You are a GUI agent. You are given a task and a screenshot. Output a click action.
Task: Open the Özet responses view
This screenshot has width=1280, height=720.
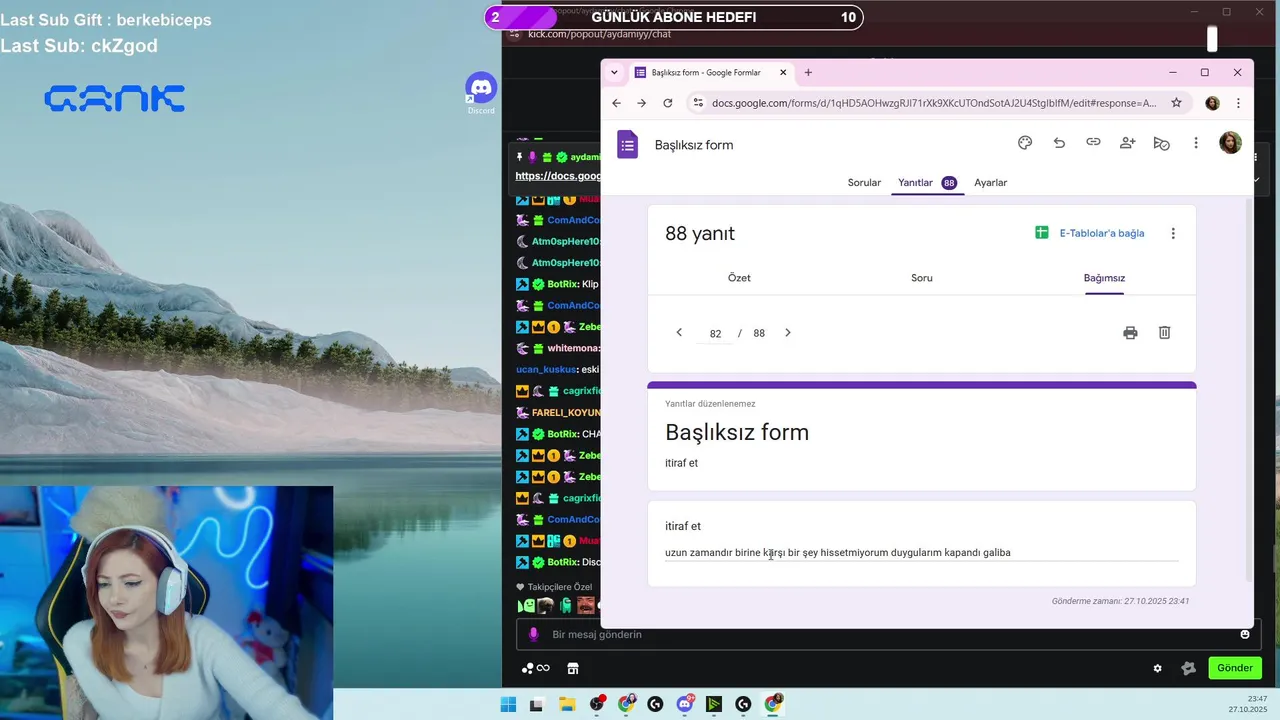(x=739, y=278)
